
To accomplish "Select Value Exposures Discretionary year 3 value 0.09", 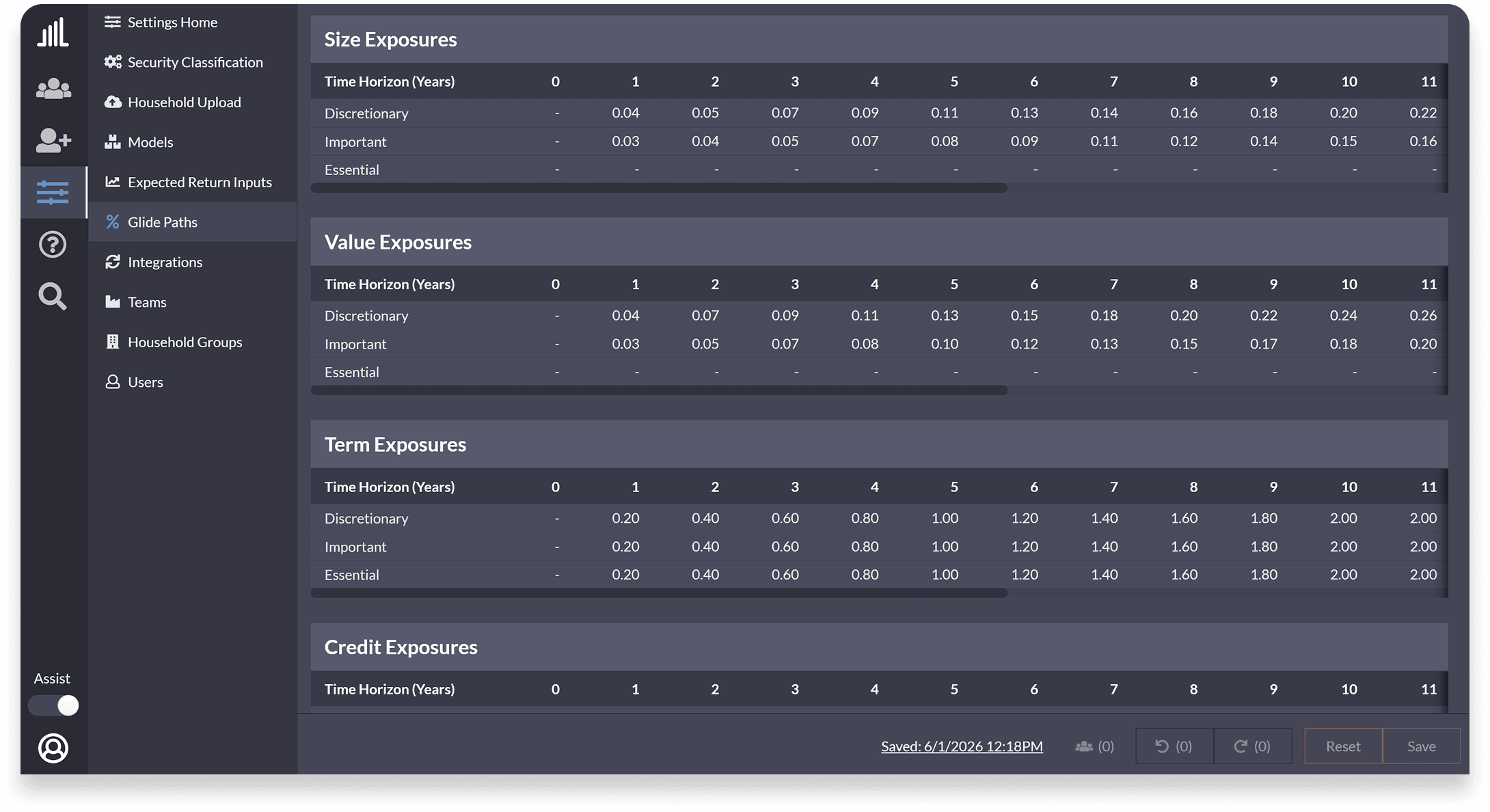I will point(785,316).
